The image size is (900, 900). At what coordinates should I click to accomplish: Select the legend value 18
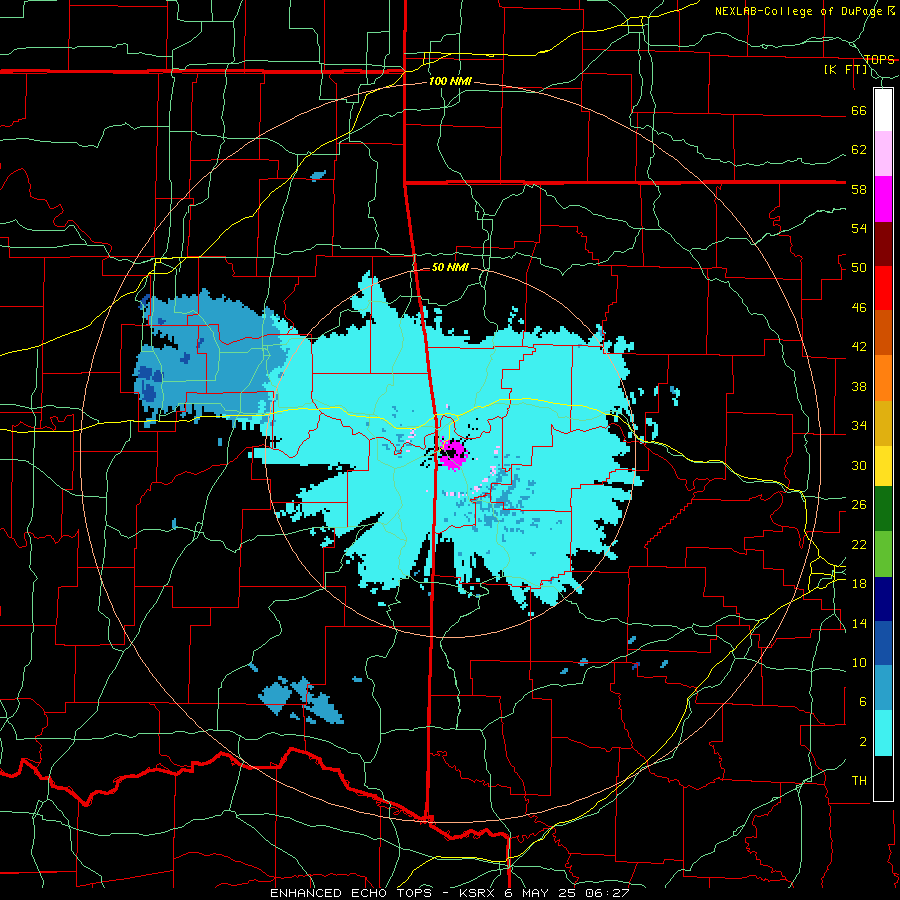pyautogui.click(x=859, y=584)
